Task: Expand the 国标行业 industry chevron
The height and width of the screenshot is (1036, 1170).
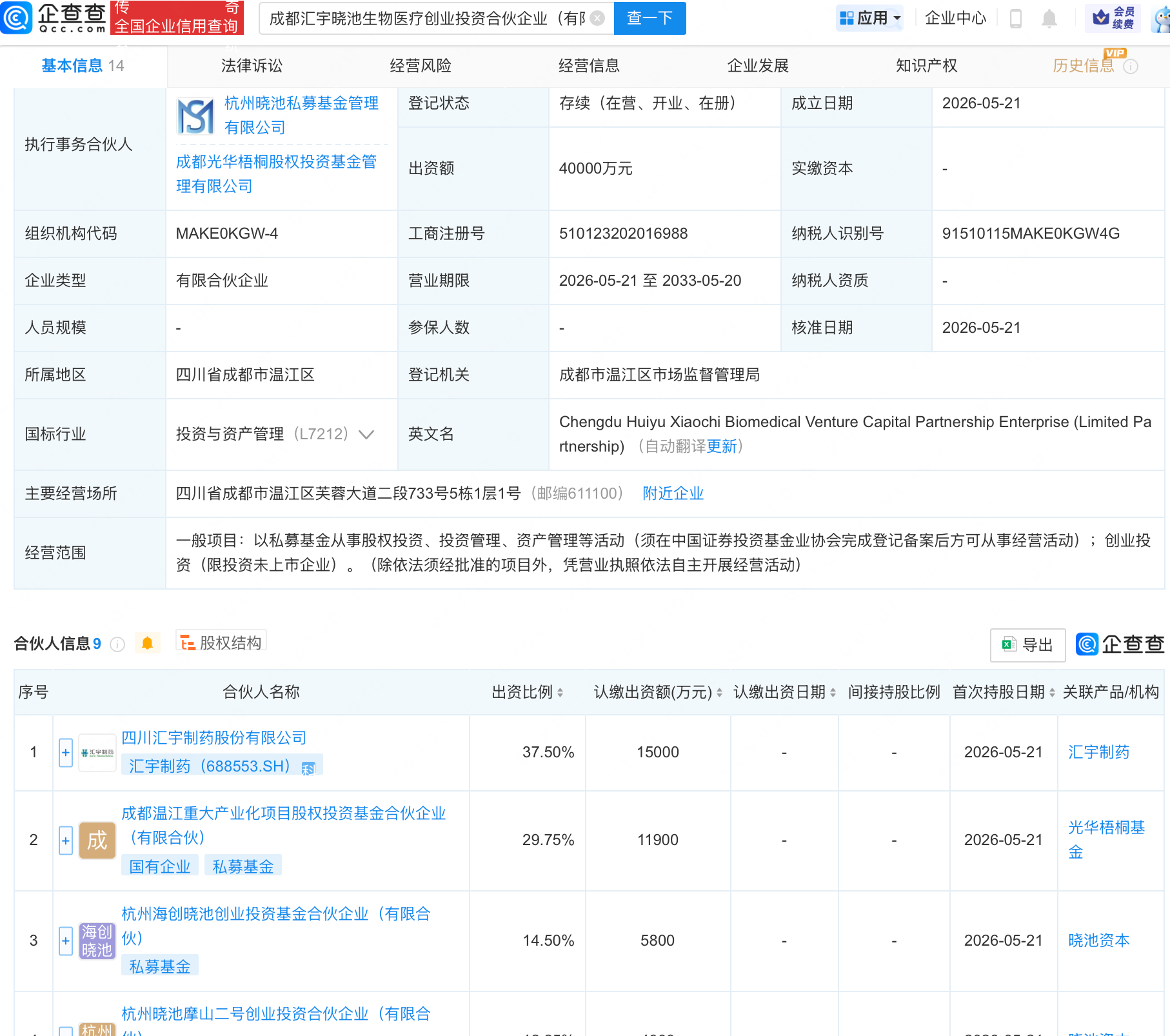Action: pos(366,435)
